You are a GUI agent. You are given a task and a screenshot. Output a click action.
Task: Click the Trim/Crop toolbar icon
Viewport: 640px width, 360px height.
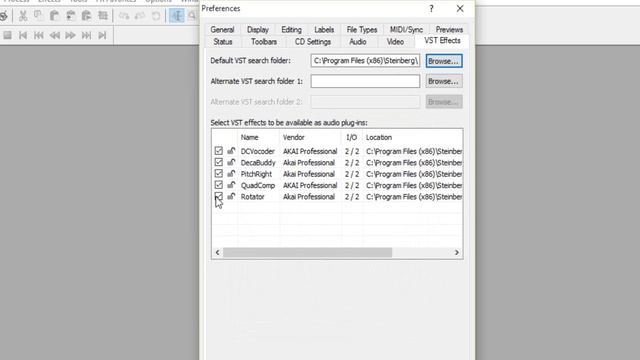(103, 16)
